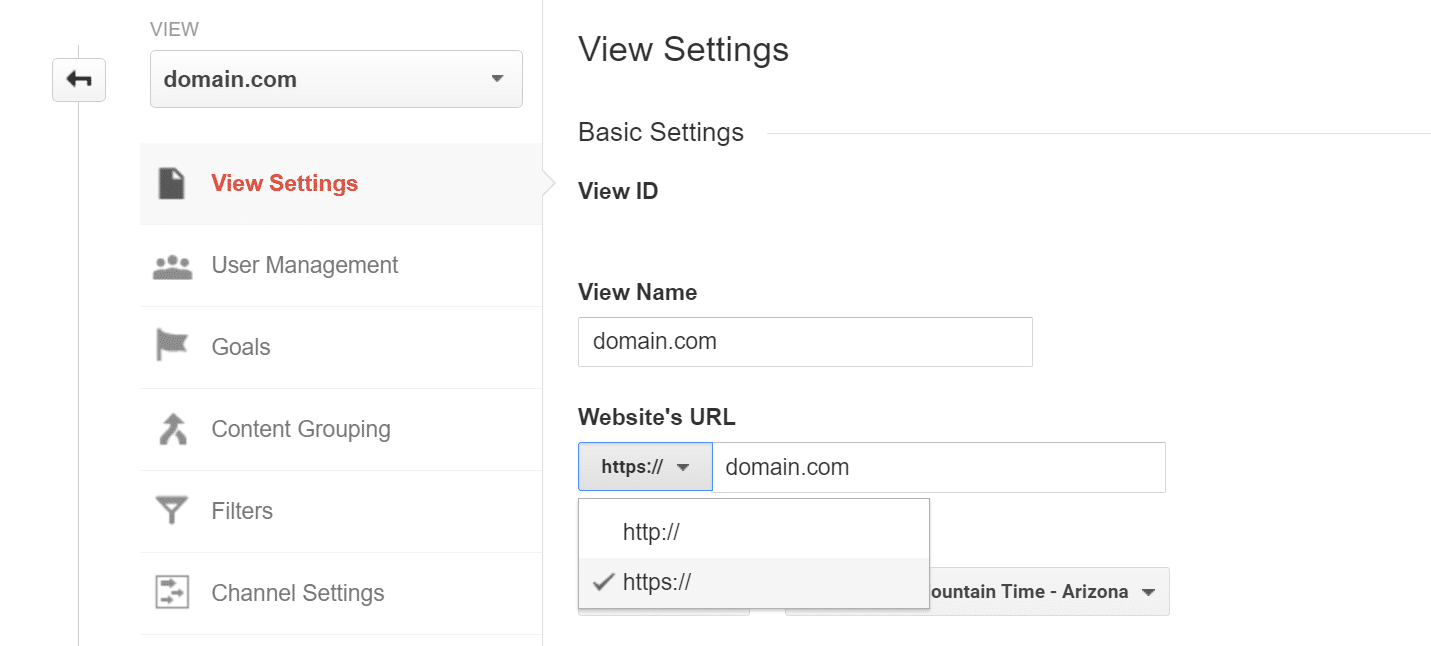
Task: Click the Channel Settings icon
Action: [172, 592]
